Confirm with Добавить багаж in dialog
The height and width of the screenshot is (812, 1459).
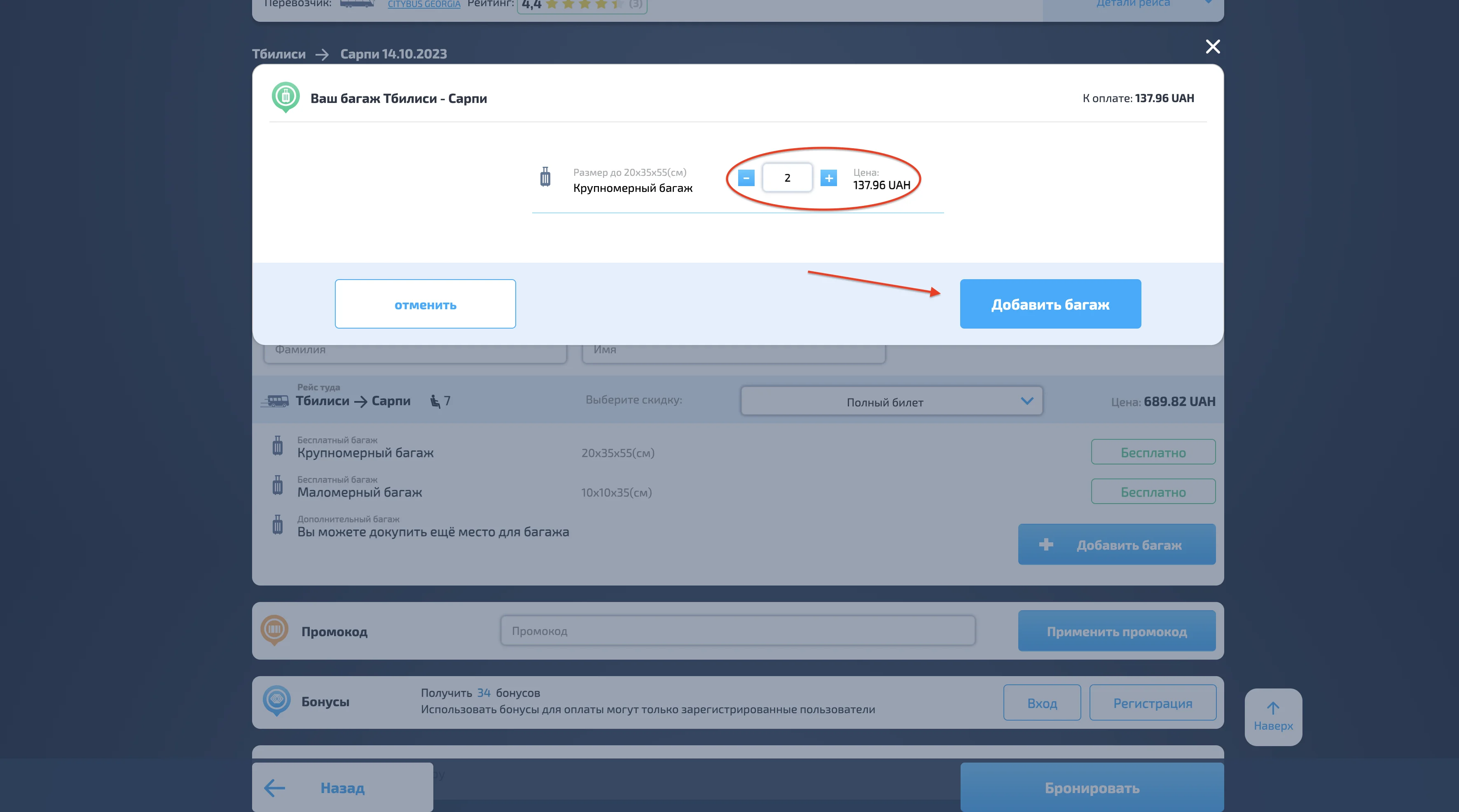(x=1050, y=304)
